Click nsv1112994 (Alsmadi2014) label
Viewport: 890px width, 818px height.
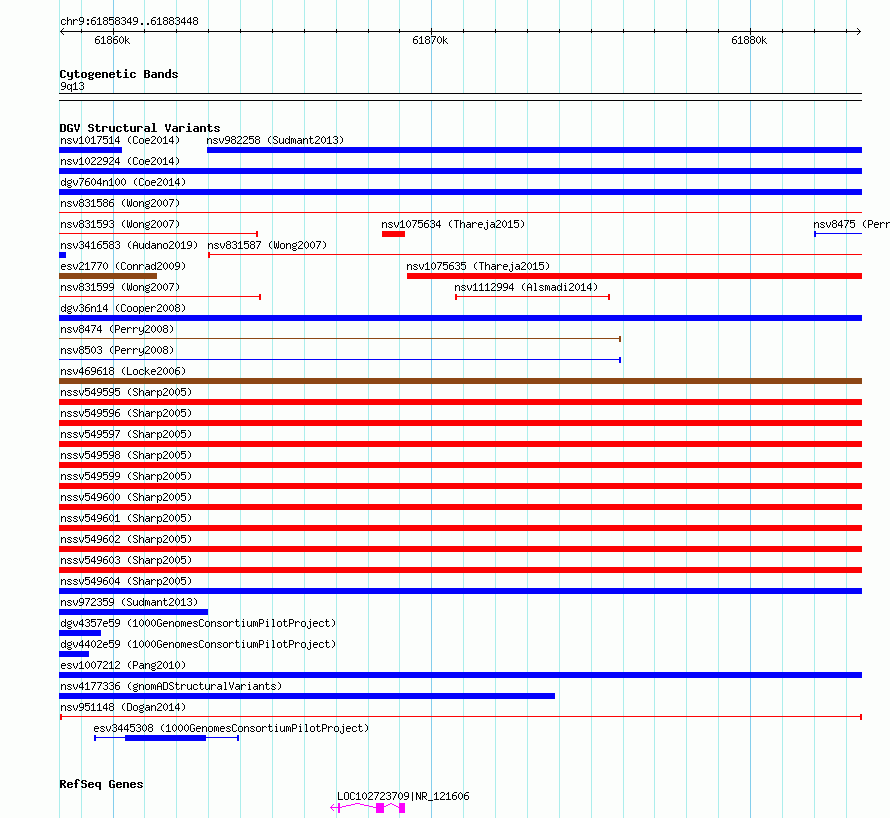click(x=526, y=287)
